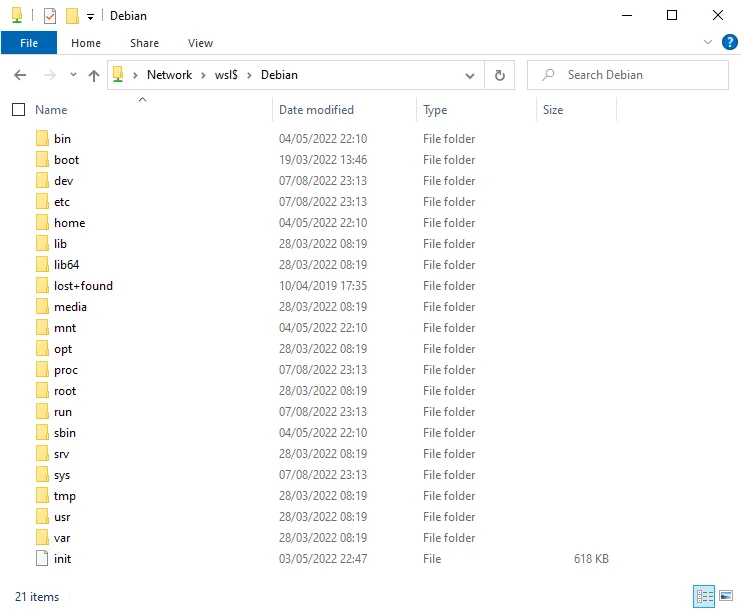Click the usr folder icon

click(42, 517)
